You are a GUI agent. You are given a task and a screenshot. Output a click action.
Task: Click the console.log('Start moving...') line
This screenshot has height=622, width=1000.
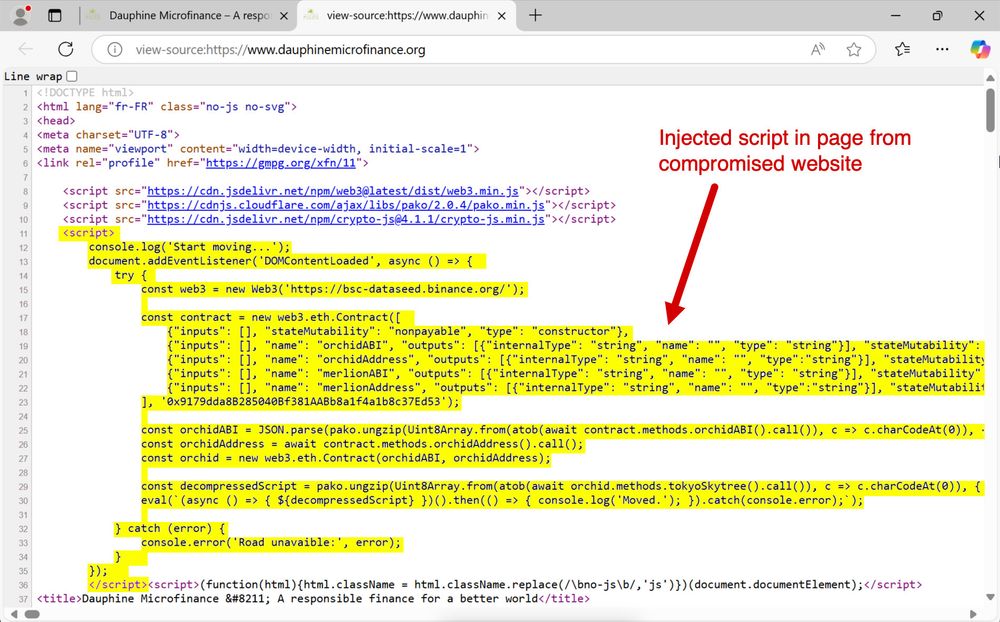(189, 248)
